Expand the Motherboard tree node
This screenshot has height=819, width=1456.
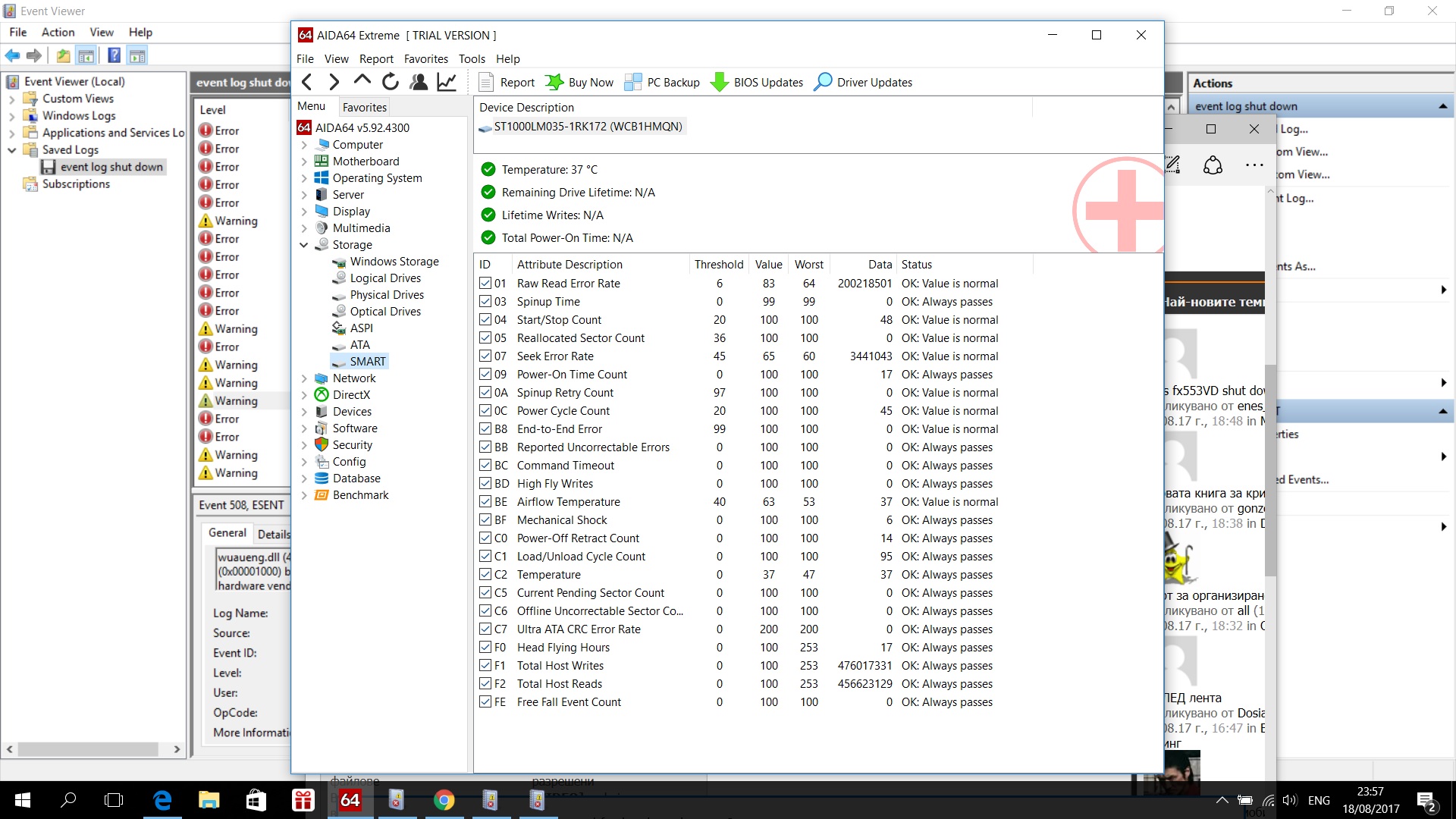[x=304, y=162]
